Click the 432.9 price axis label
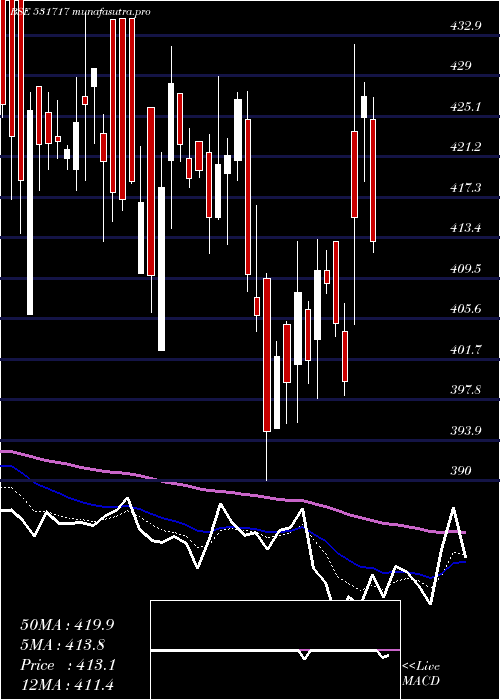Viewport: 500px width, 700px height. pos(466,26)
